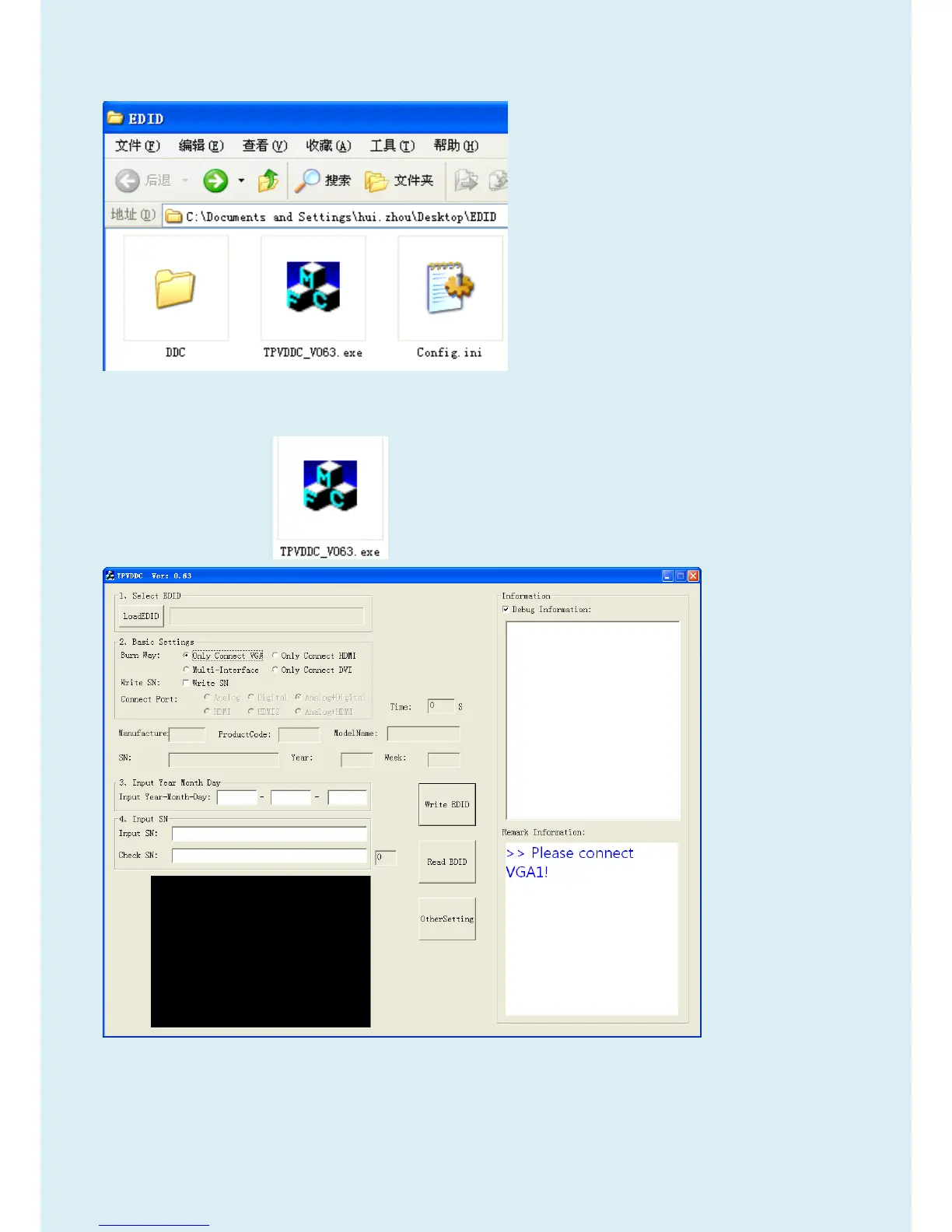952x1232 pixels.
Task: Click the loaded EDID path field
Action: point(267,616)
